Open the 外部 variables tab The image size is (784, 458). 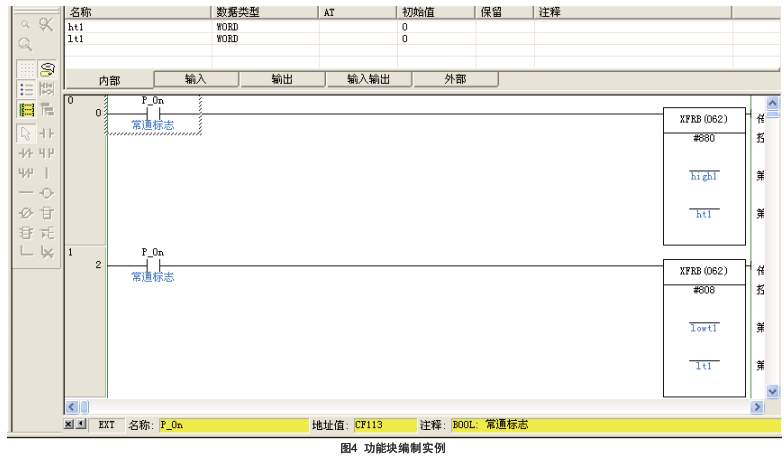coord(455,78)
